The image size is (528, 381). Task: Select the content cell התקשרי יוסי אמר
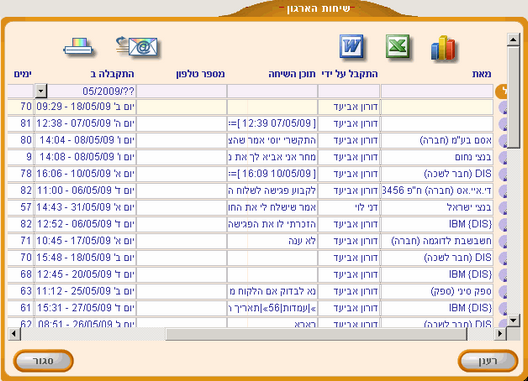[272, 140]
